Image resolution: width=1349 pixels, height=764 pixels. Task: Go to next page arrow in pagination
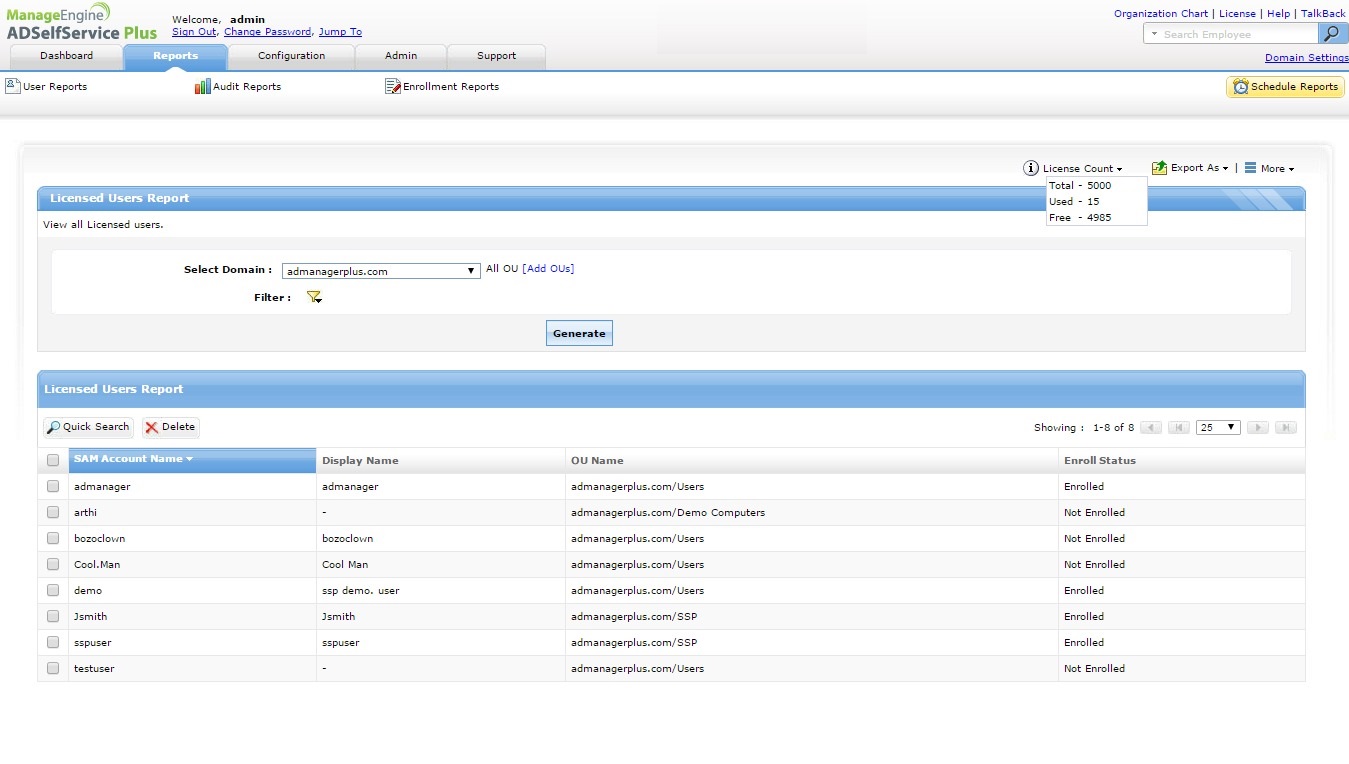click(x=1257, y=428)
